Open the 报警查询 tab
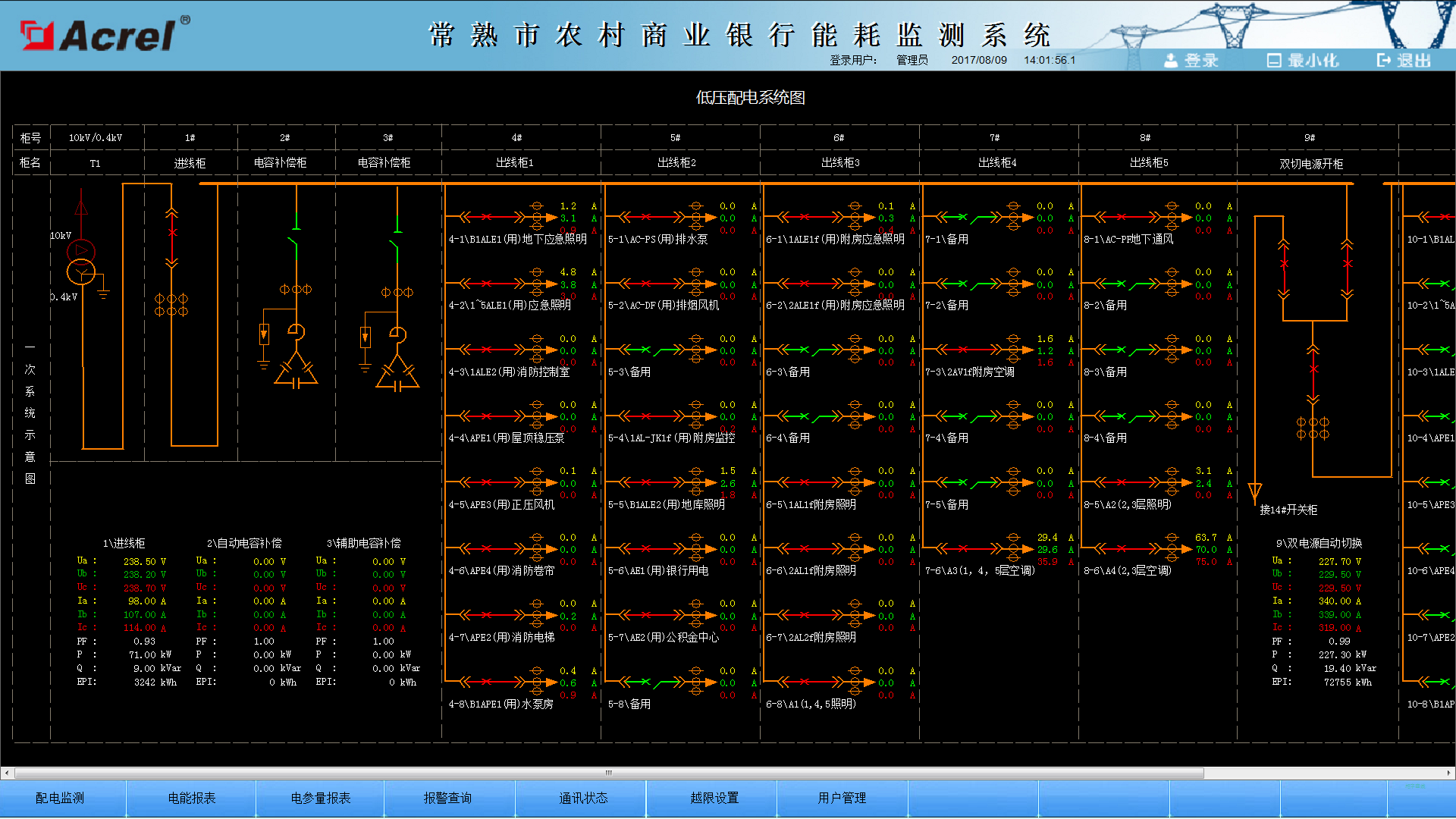The image size is (1456, 819). (x=447, y=798)
